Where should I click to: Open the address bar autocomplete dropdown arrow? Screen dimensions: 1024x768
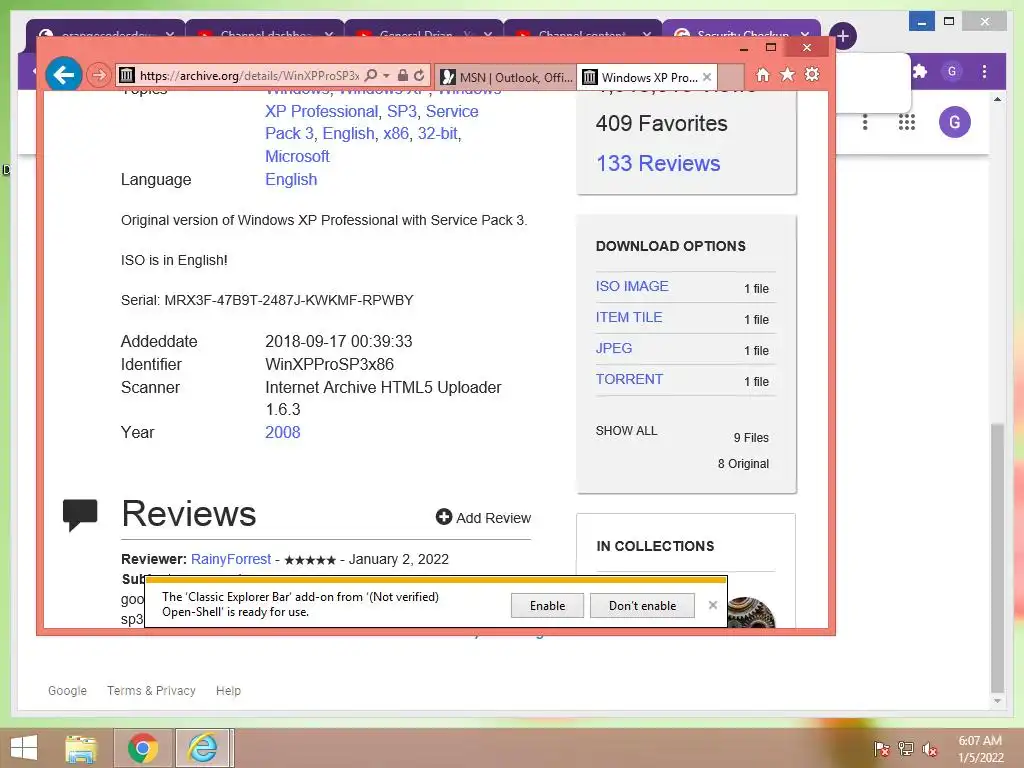386,76
